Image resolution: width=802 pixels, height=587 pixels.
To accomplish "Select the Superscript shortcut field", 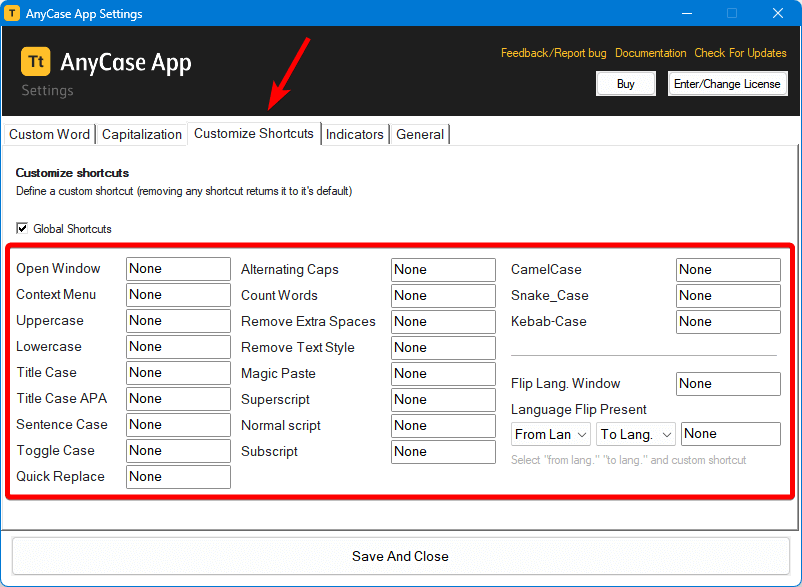I will pyautogui.click(x=443, y=400).
